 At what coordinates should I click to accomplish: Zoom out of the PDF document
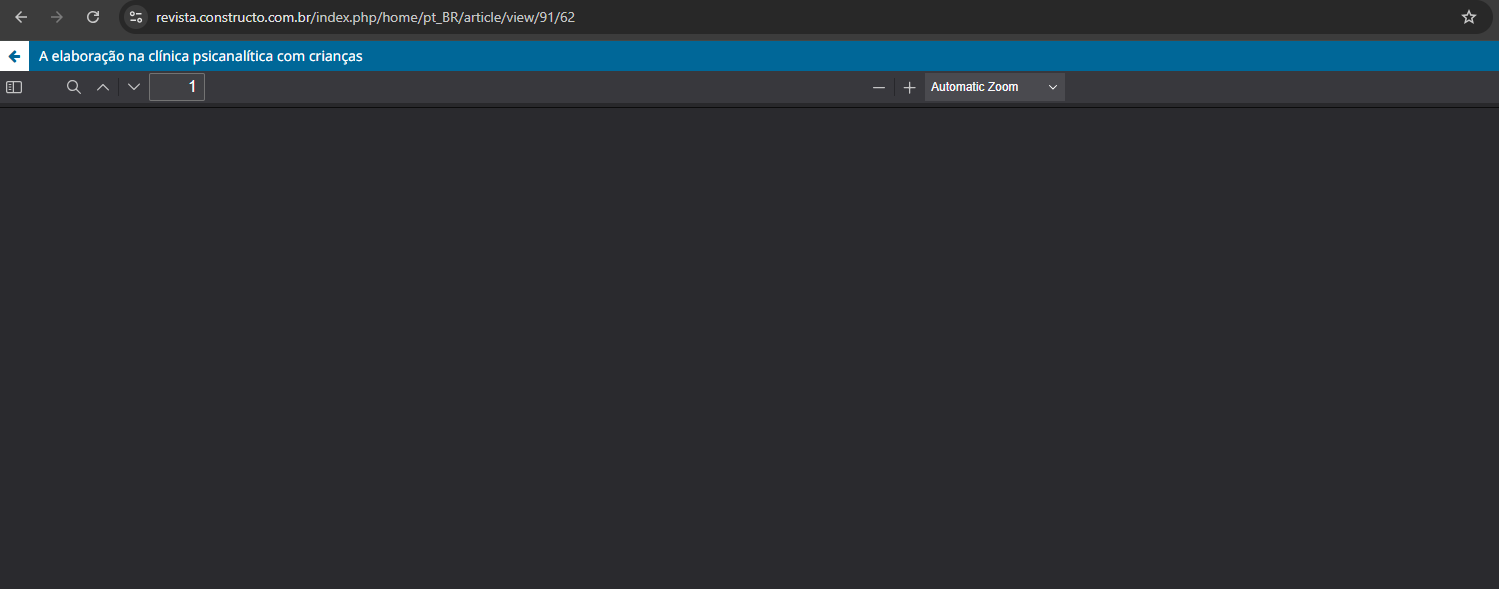(879, 87)
